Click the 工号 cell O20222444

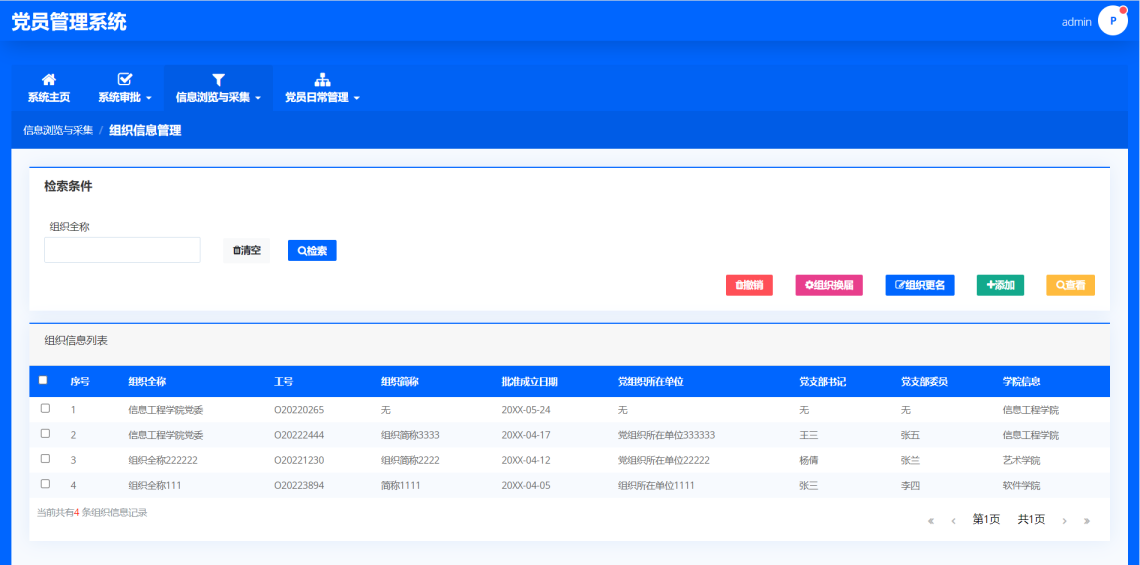(x=299, y=435)
